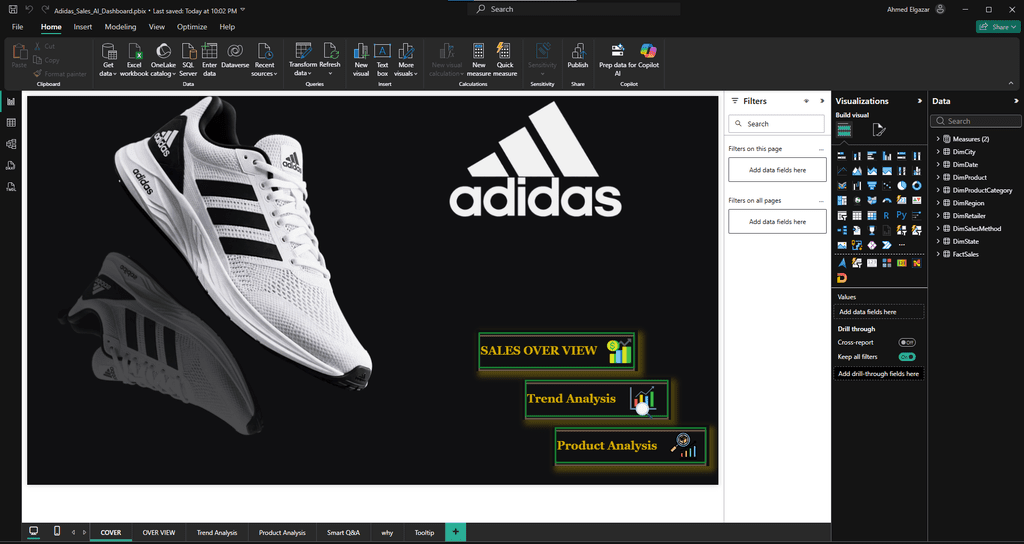Viewport: 1024px width, 544px height.
Task: Open Excel workbook data source
Action: [x=135, y=59]
